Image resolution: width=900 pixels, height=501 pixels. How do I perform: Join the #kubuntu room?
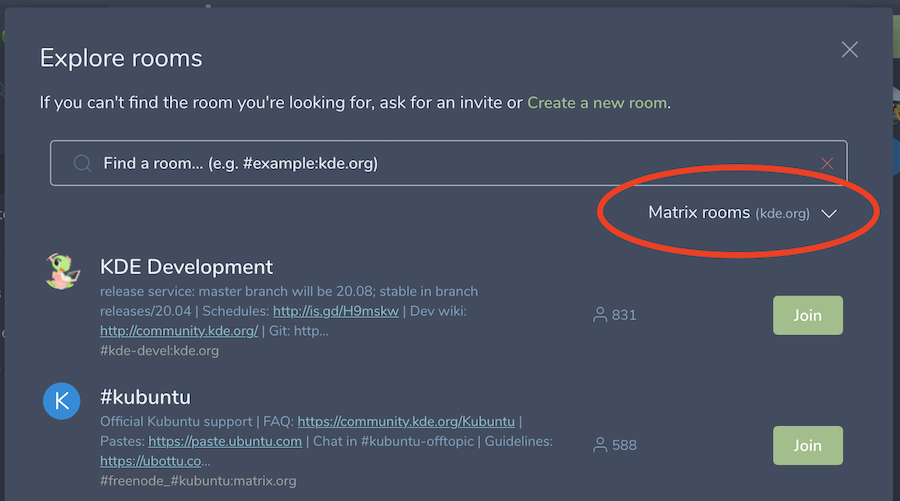(x=807, y=445)
